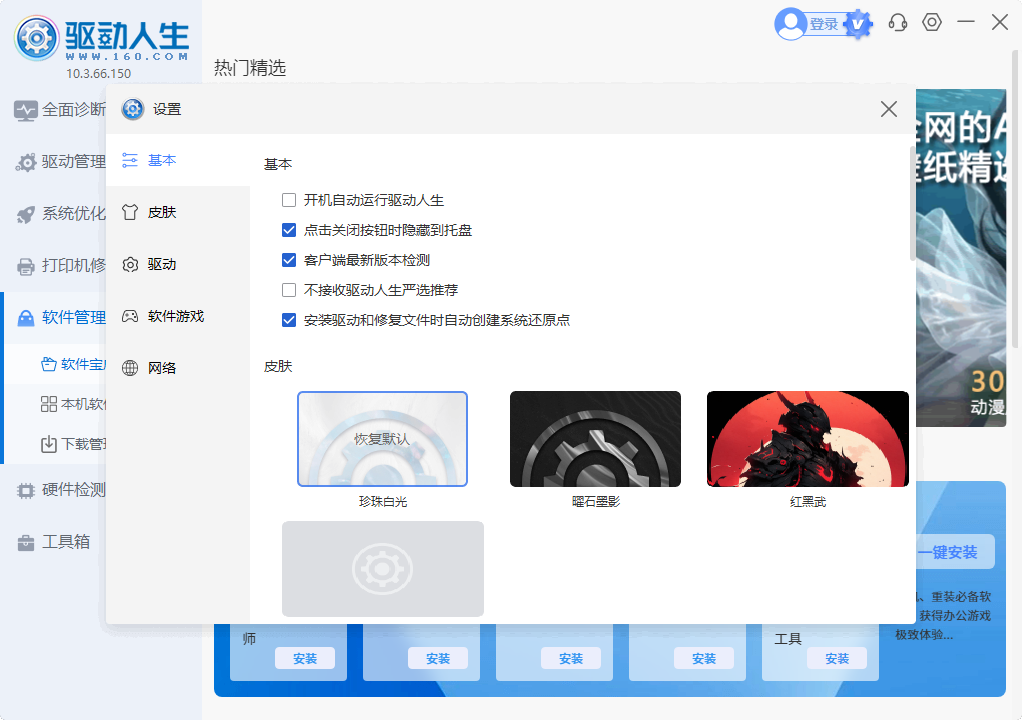Enable 开机自动运行驱动人生 checkbox
This screenshot has width=1022, height=720.
[x=289, y=200]
